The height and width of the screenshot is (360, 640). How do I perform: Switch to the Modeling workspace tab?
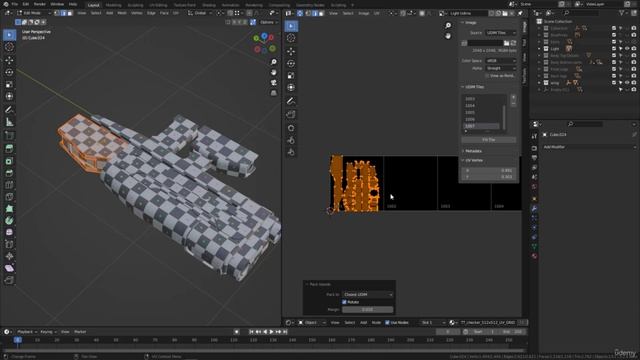pyautogui.click(x=113, y=5)
